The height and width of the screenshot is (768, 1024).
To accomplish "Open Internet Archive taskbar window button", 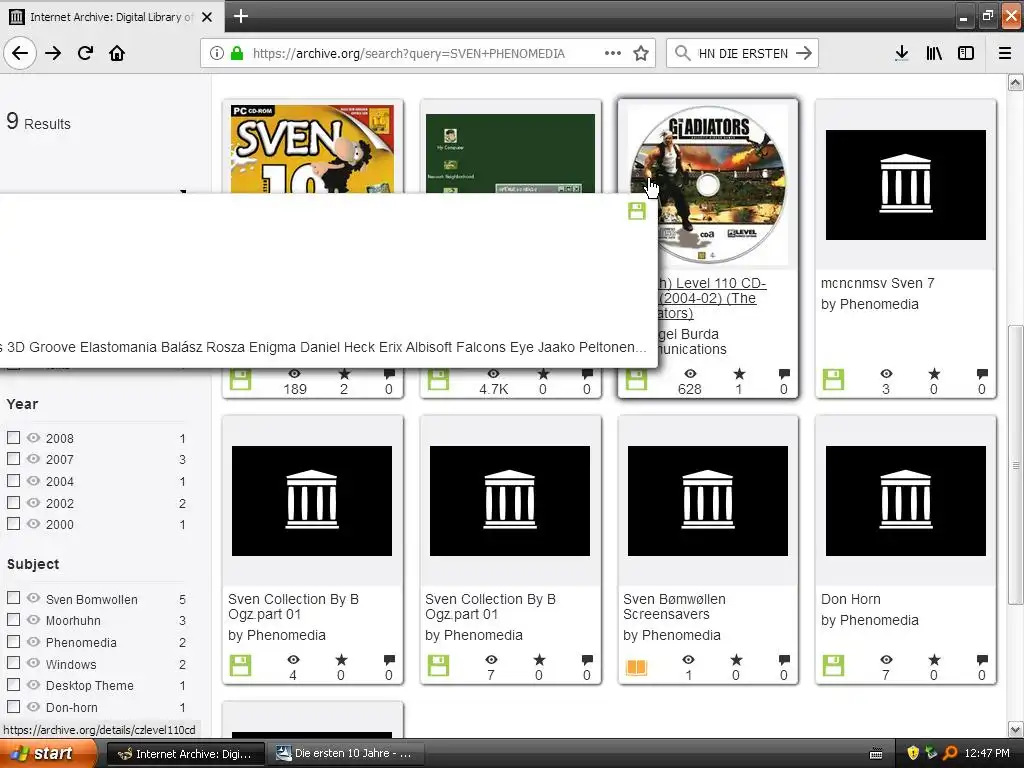I will pos(185,754).
